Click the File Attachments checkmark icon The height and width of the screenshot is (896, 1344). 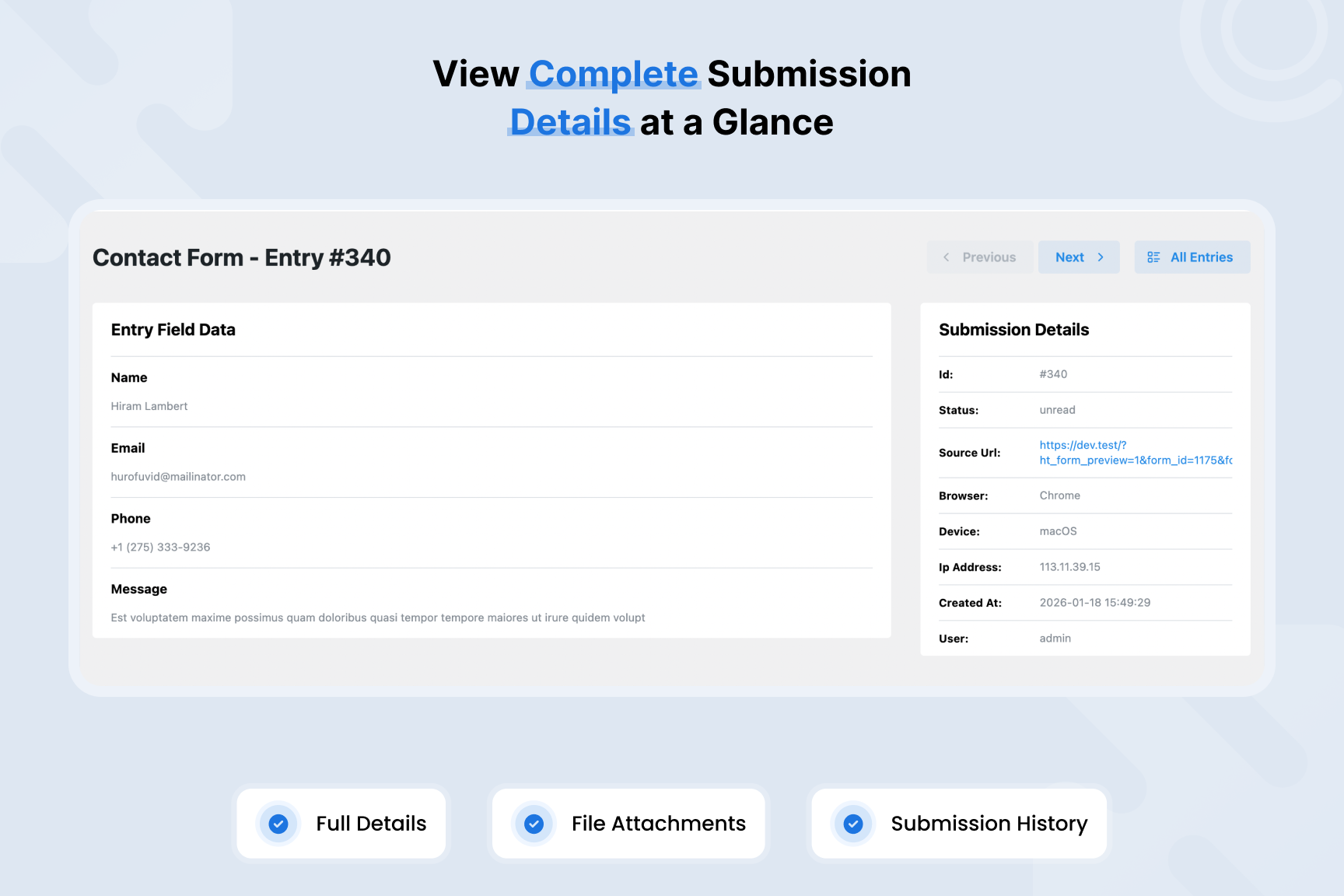coord(534,824)
